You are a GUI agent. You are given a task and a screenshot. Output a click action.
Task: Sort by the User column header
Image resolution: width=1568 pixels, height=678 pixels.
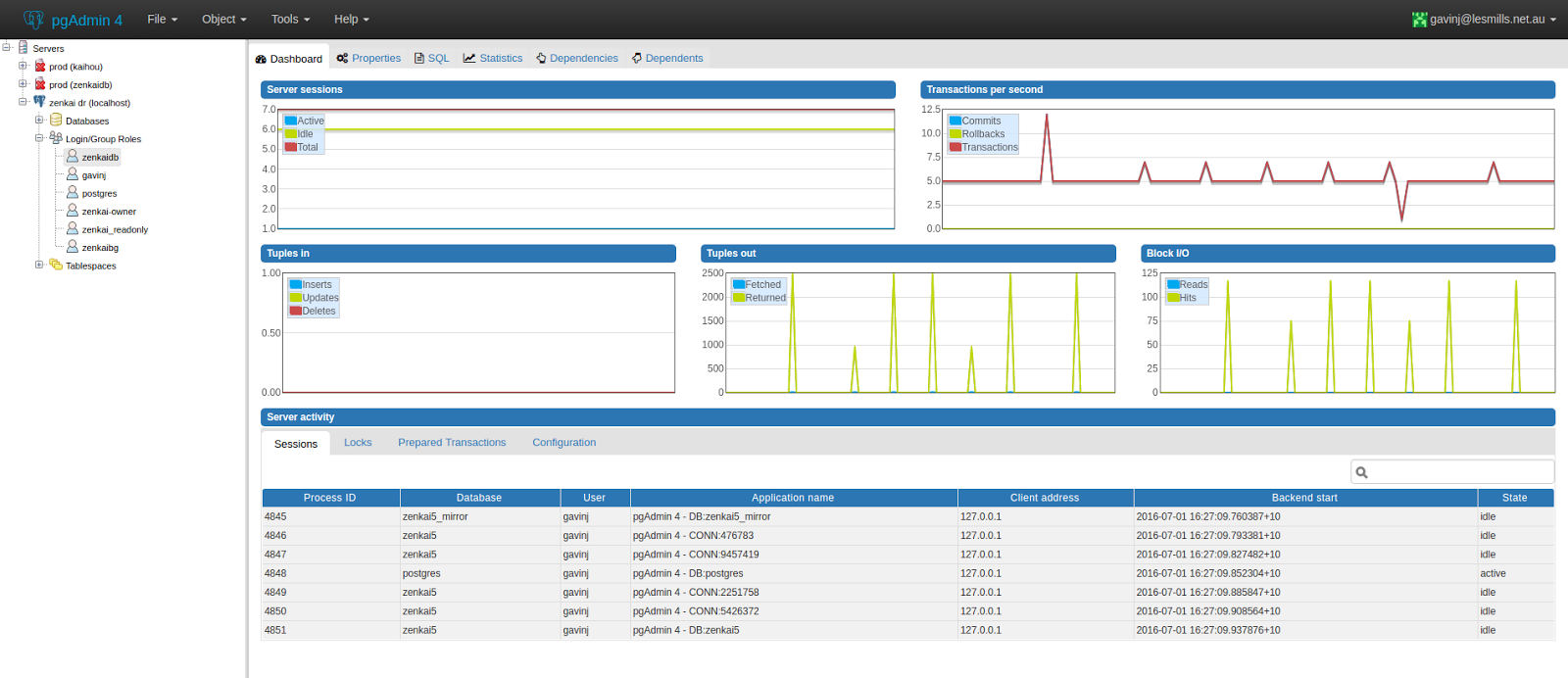pos(595,498)
